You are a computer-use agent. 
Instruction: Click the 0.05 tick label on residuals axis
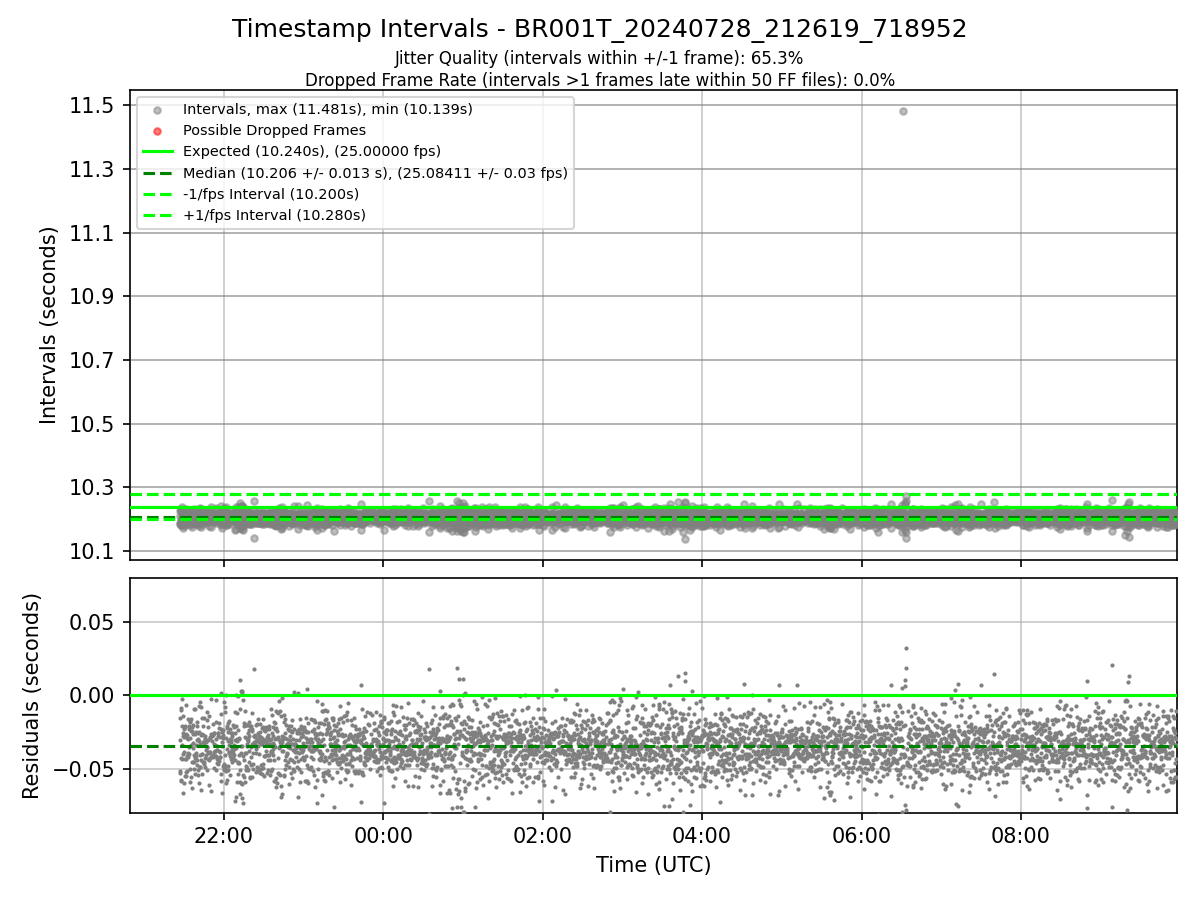point(94,622)
